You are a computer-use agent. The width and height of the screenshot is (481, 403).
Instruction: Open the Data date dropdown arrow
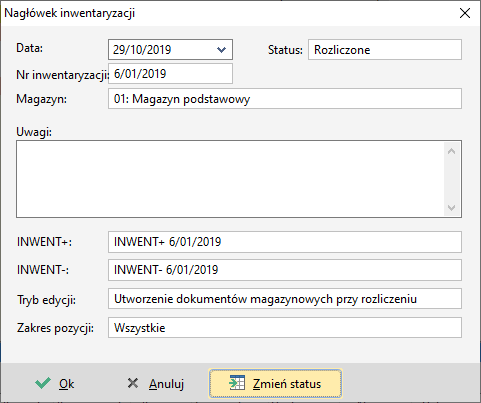click(x=221, y=50)
